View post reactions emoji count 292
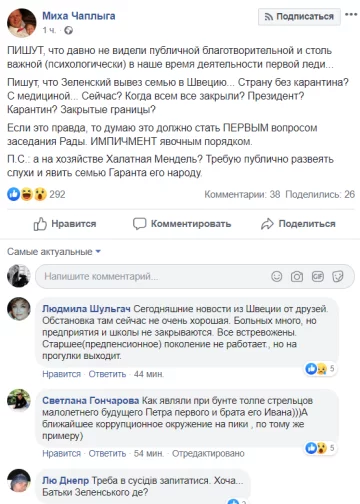360x504 pixels. [36, 194]
